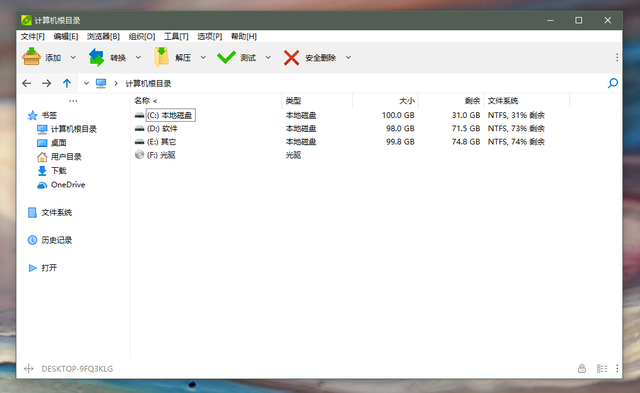Expand the 添加 dropdown arrow
This screenshot has height=393, width=640.
tap(73, 58)
